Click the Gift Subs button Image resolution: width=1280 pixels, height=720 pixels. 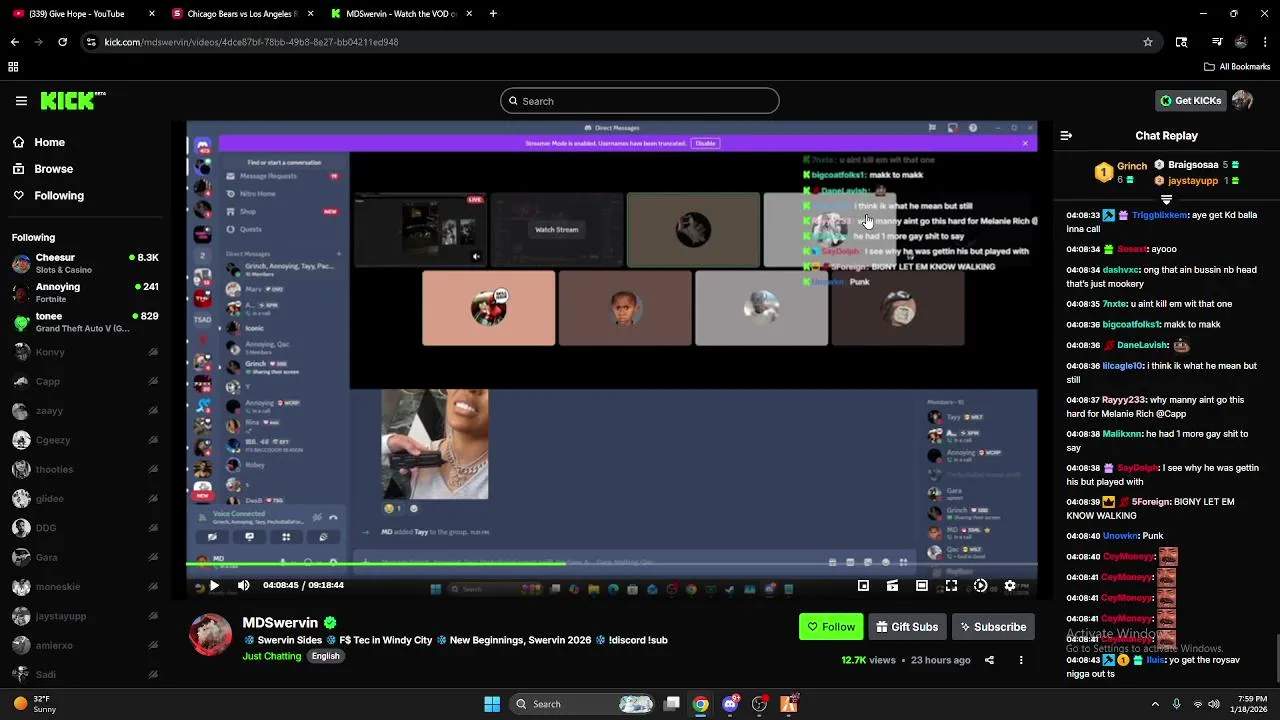click(x=907, y=627)
